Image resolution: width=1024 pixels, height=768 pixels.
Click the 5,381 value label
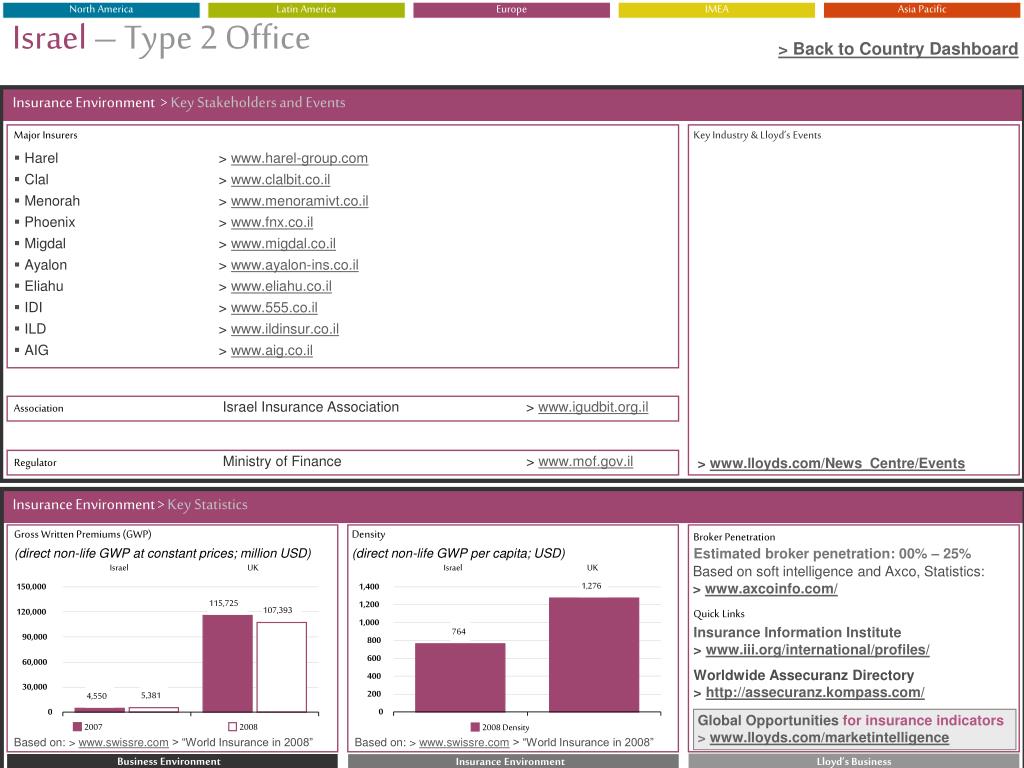point(151,696)
